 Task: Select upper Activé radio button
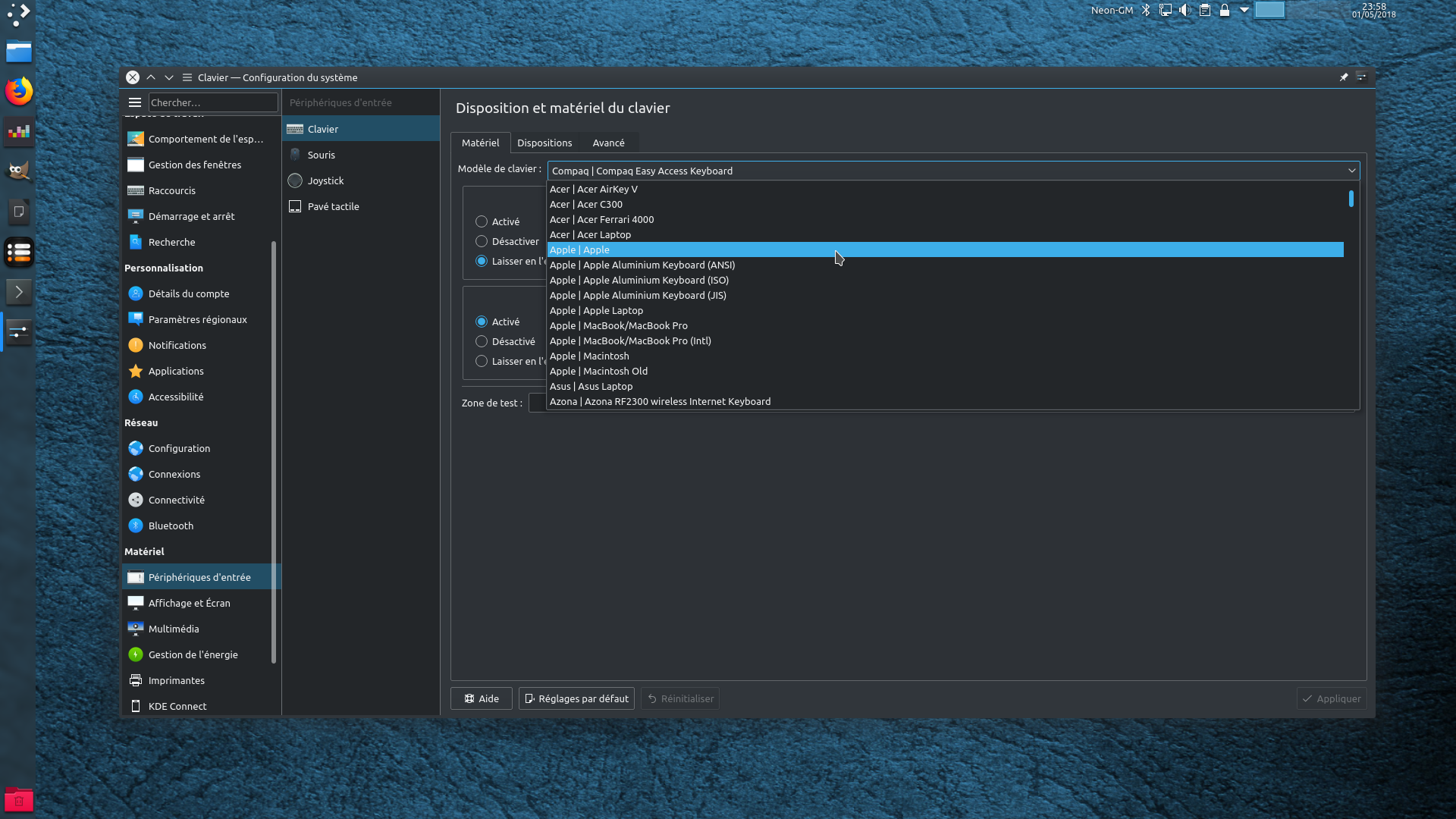482,221
